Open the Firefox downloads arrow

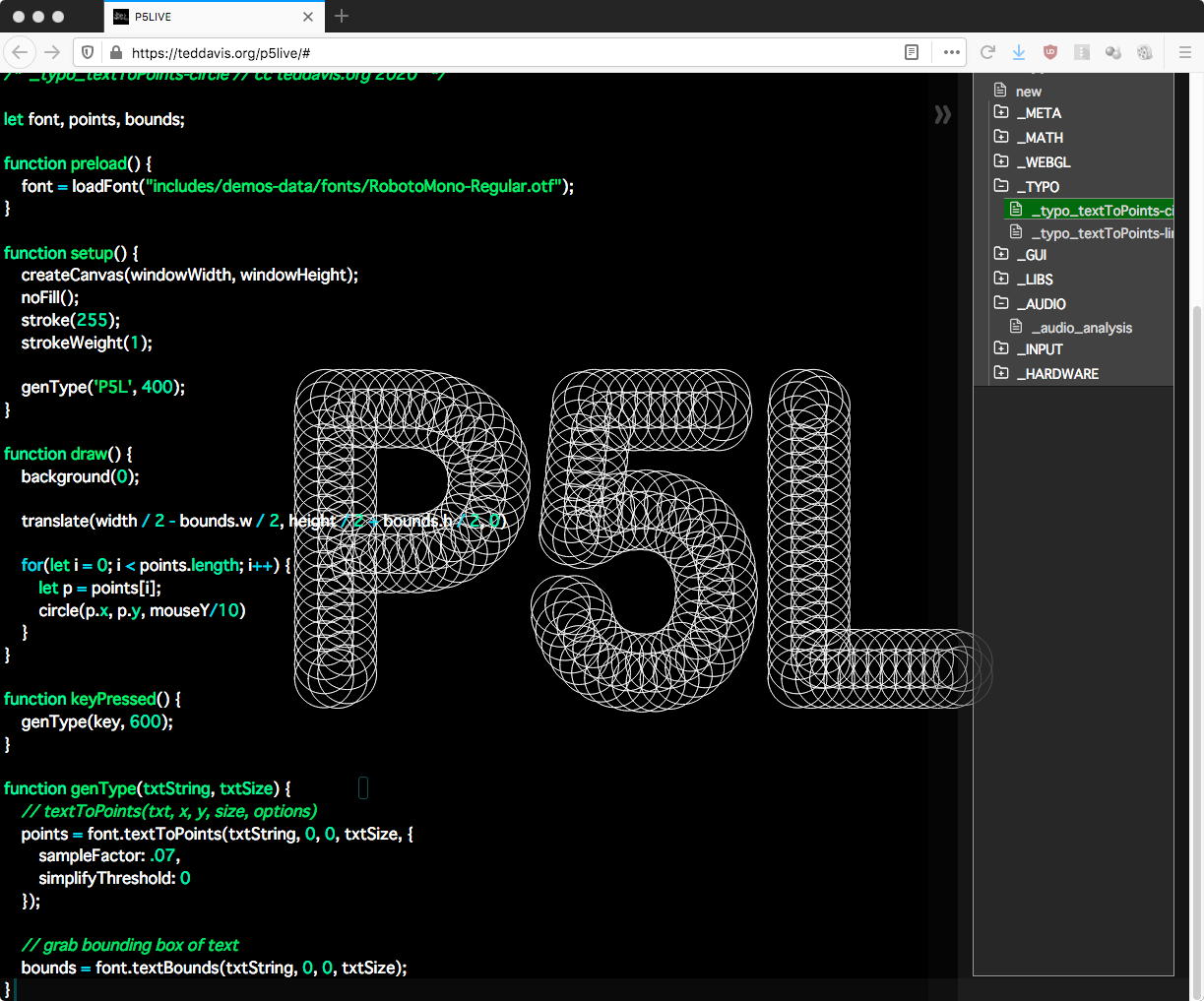pyautogui.click(x=1019, y=52)
